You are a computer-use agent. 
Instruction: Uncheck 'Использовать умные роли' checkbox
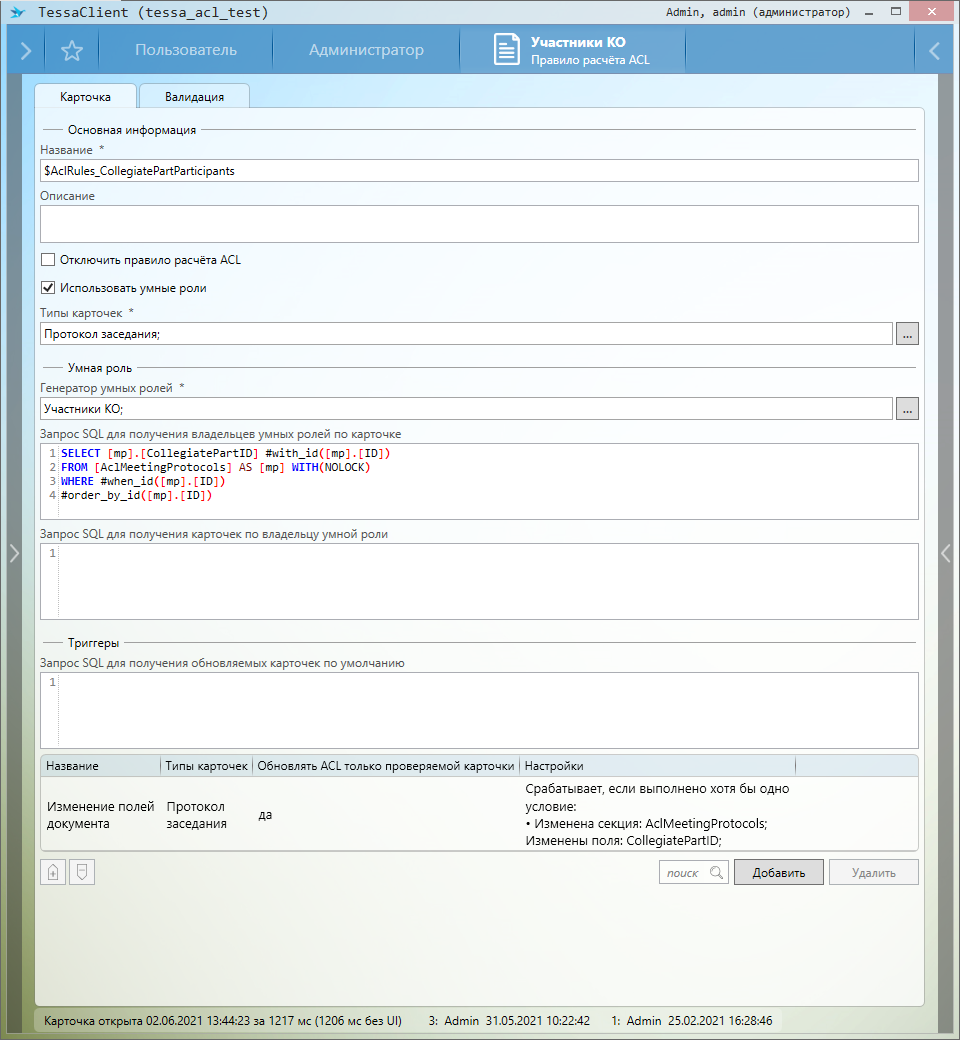click(48, 288)
